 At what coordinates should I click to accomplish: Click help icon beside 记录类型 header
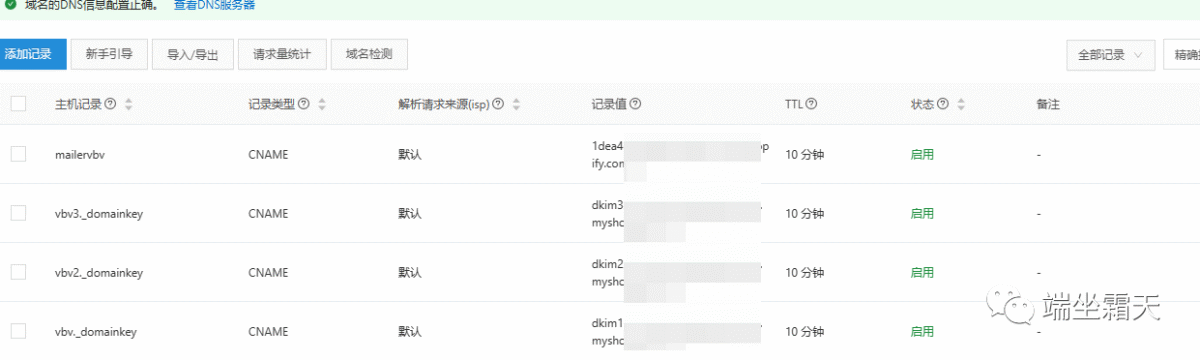pyautogui.click(x=303, y=104)
